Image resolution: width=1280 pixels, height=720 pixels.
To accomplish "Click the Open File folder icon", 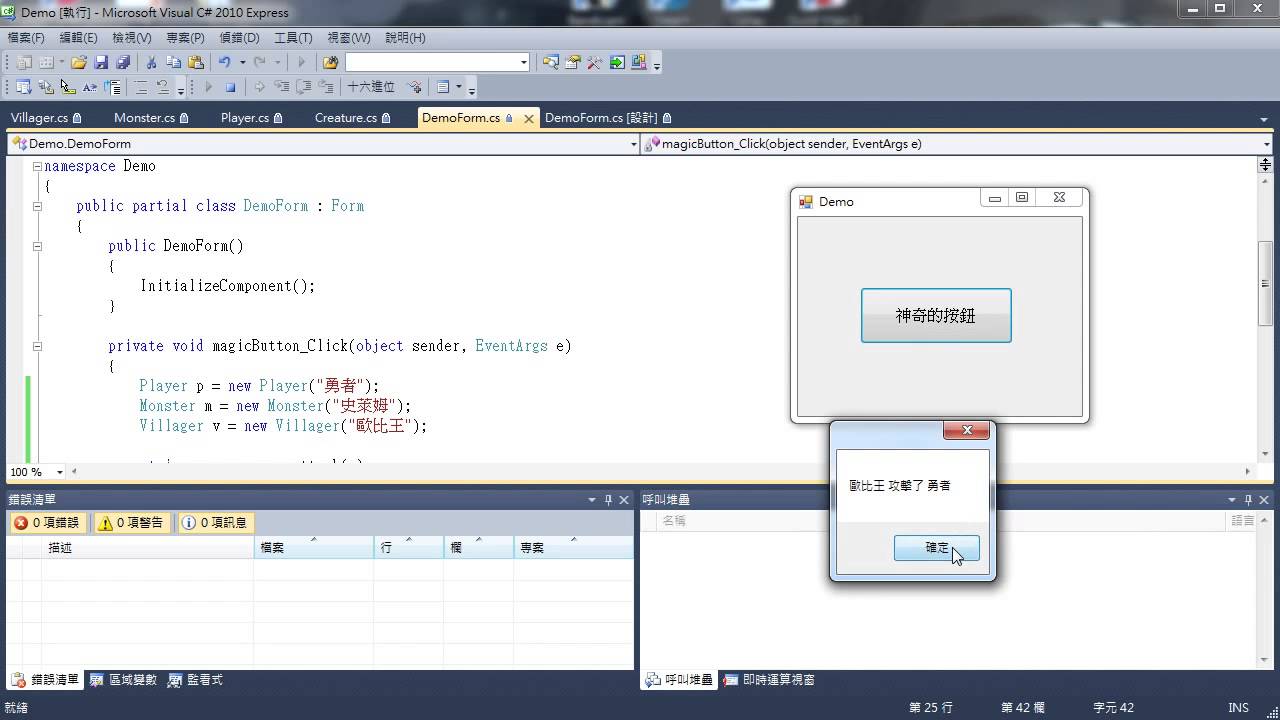I will pyautogui.click(x=78, y=62).
